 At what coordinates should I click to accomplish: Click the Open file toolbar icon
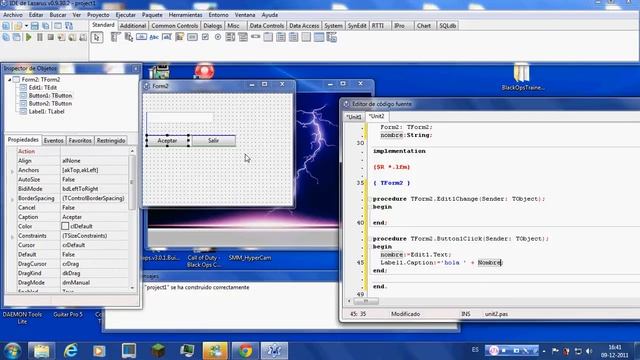tap(18, 26)
